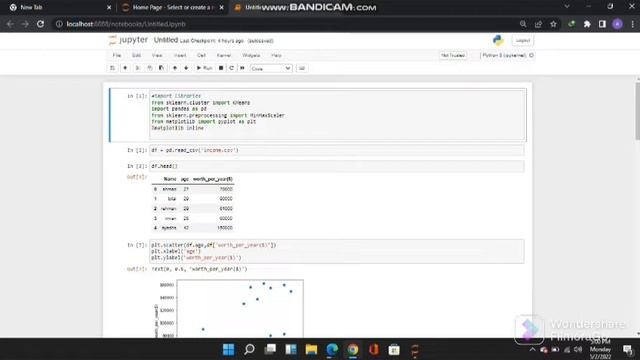Screen dimensions: 640x360
Task: Move the selected cell up
Action: (x=175, y=68)
